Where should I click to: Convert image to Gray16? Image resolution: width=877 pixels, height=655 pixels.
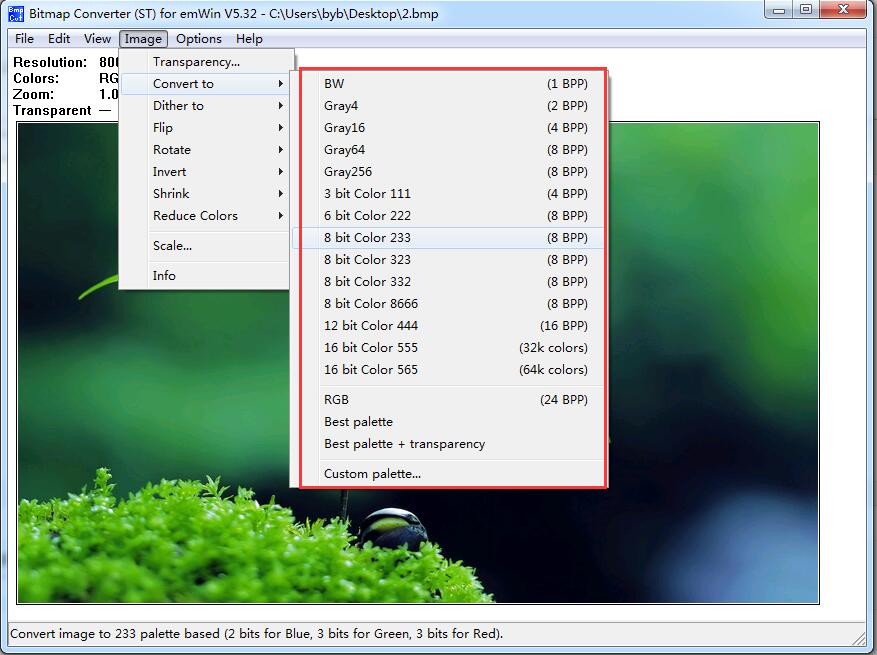(x=449, y=128)
